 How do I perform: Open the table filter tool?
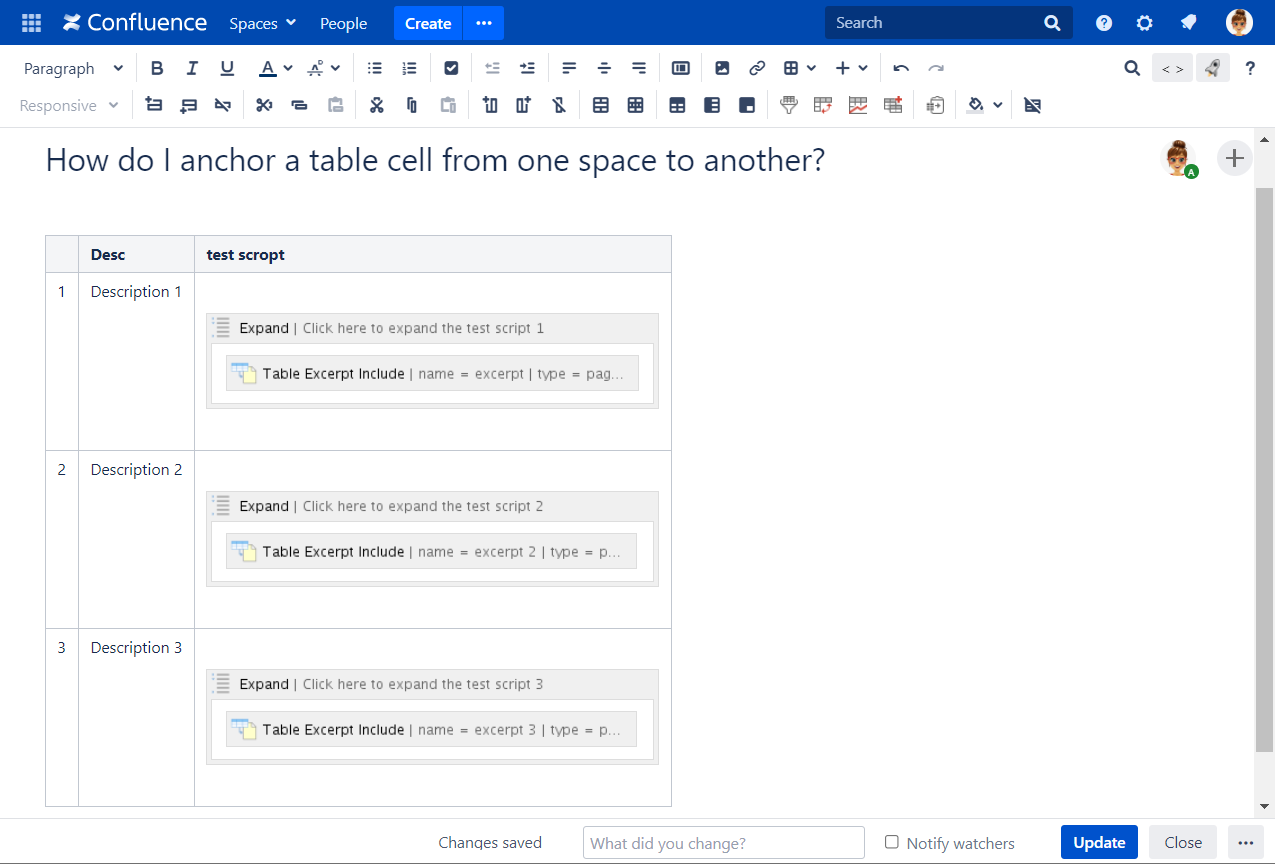point(789,104)
